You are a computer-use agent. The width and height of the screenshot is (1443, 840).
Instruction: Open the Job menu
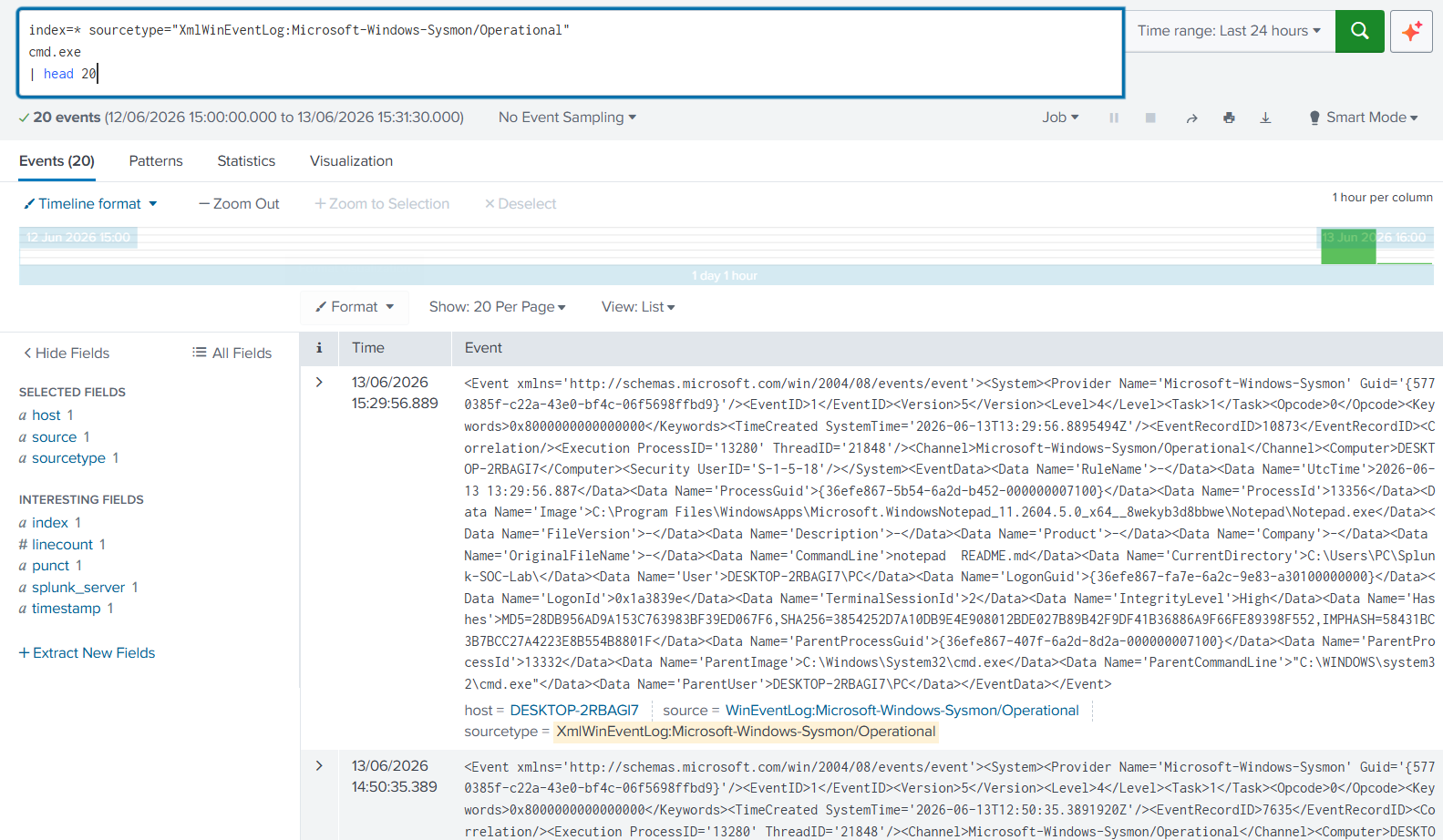[1060, 118]
